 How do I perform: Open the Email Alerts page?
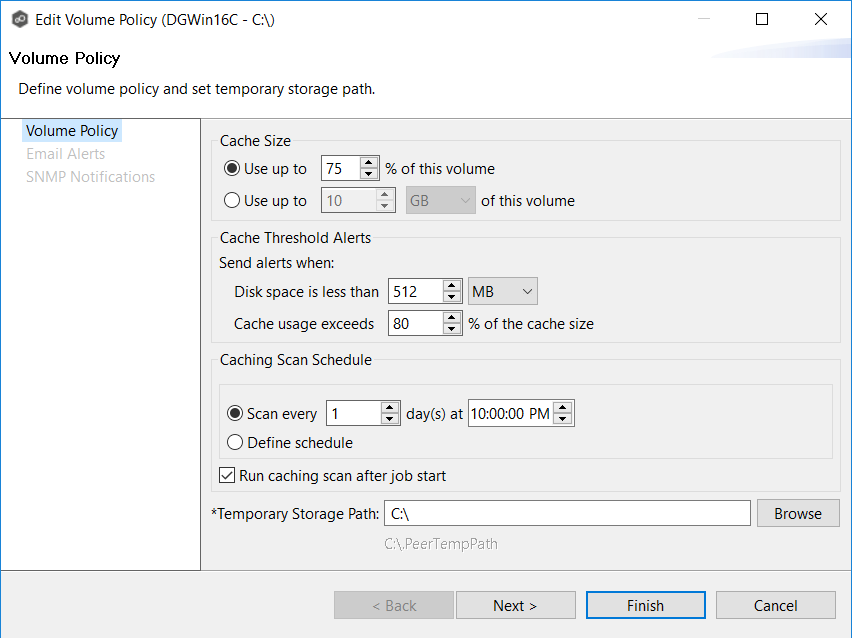click(65, 154)
